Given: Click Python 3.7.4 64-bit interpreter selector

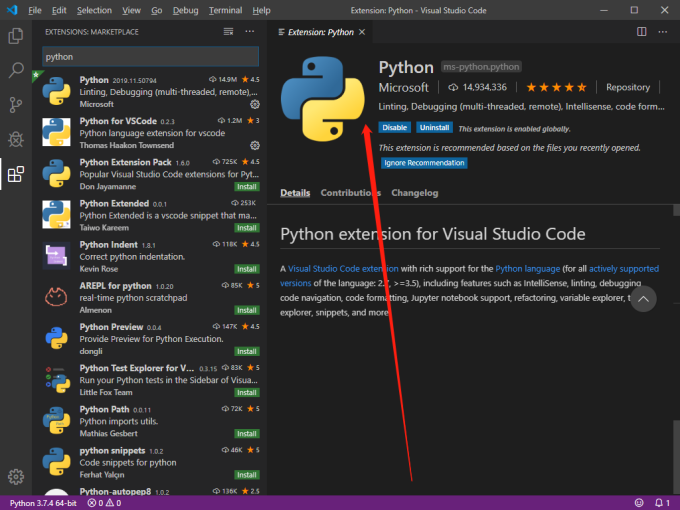Looking at the screenshot, I should point(43,503).
